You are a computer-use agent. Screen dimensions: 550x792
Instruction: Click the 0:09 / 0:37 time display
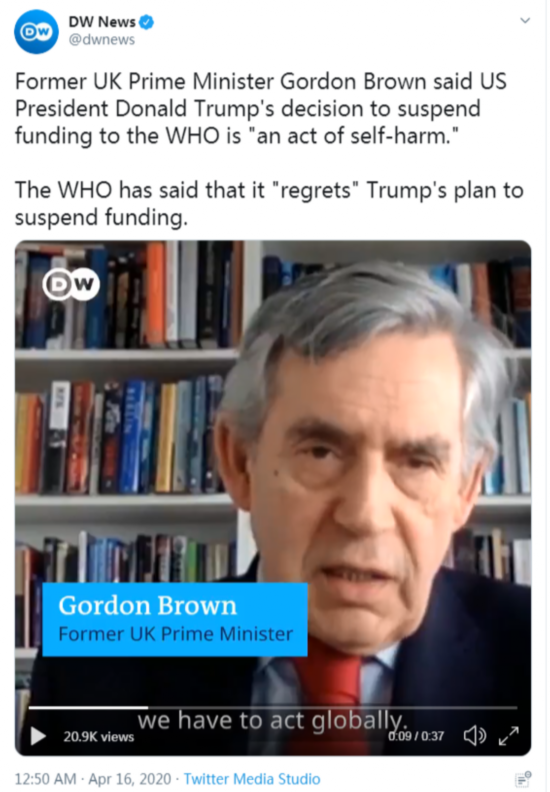(x=416, y=736)
